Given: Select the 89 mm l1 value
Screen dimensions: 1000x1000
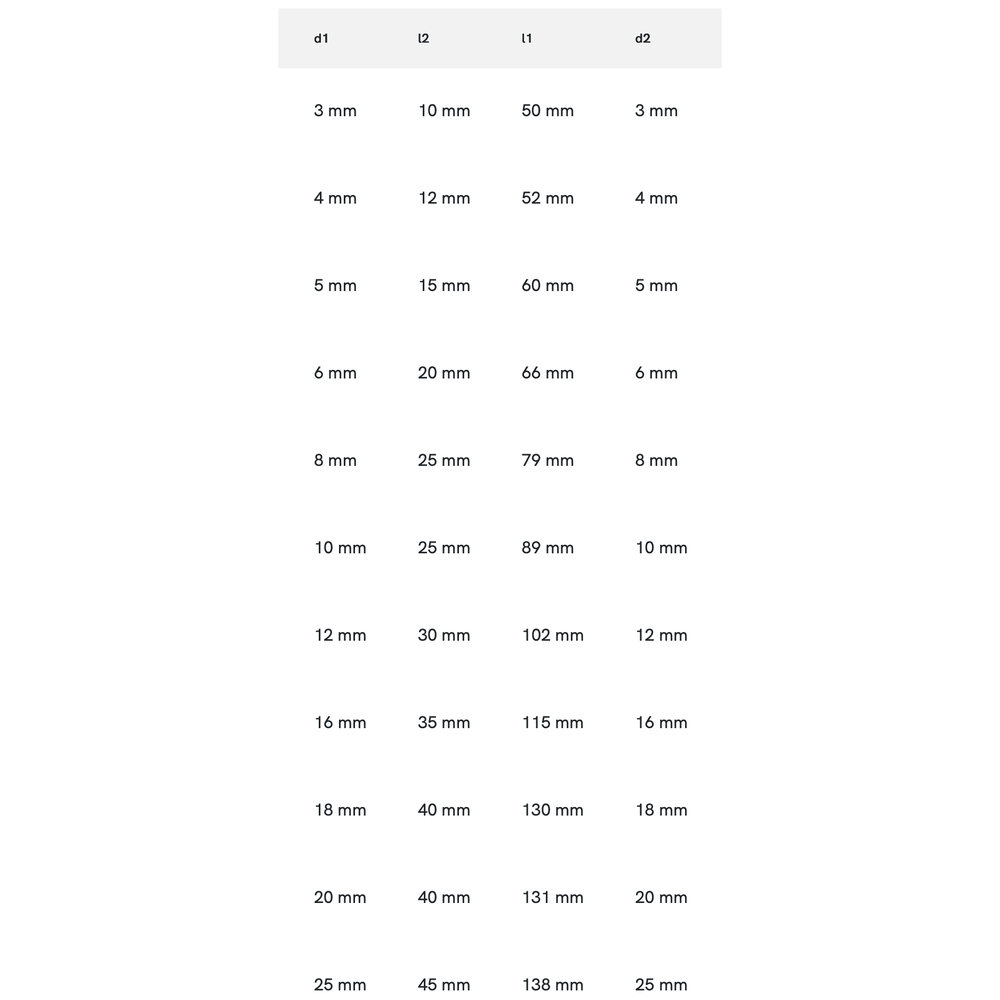Looking at the screenshot, I should (548, 548).
